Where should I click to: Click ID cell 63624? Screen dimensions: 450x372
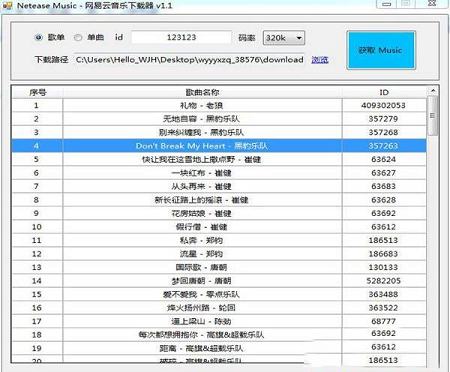[x=384, y=159]
